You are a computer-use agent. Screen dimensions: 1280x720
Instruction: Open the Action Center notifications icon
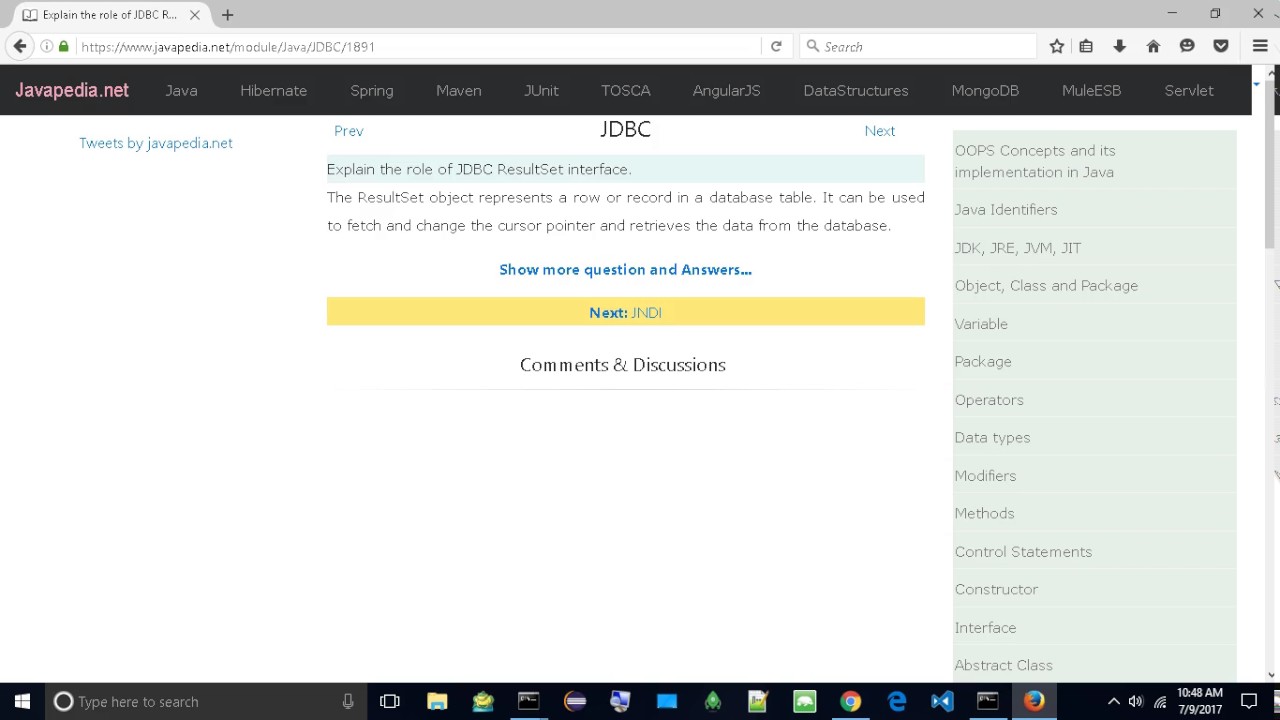pyautogui.click(x=1248, y=702)
